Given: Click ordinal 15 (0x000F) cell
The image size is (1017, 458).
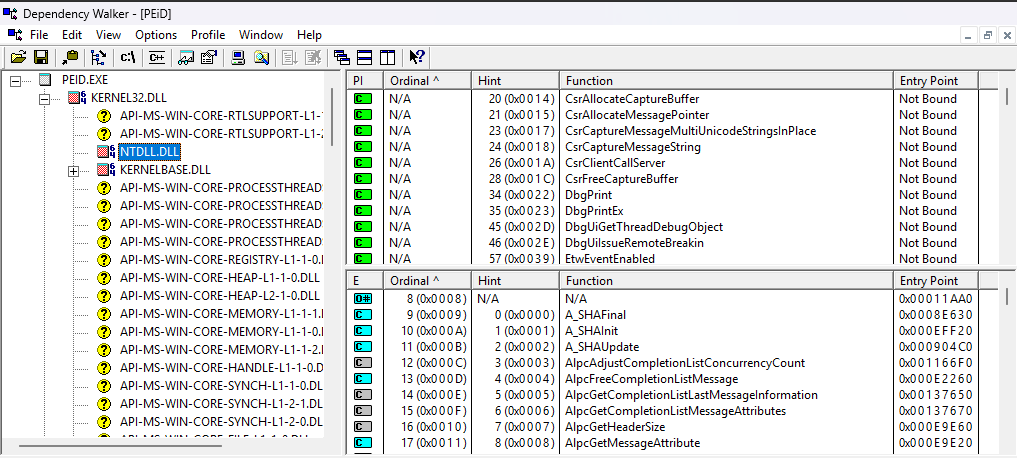Looking at the screenshot, I should [433, 411].
